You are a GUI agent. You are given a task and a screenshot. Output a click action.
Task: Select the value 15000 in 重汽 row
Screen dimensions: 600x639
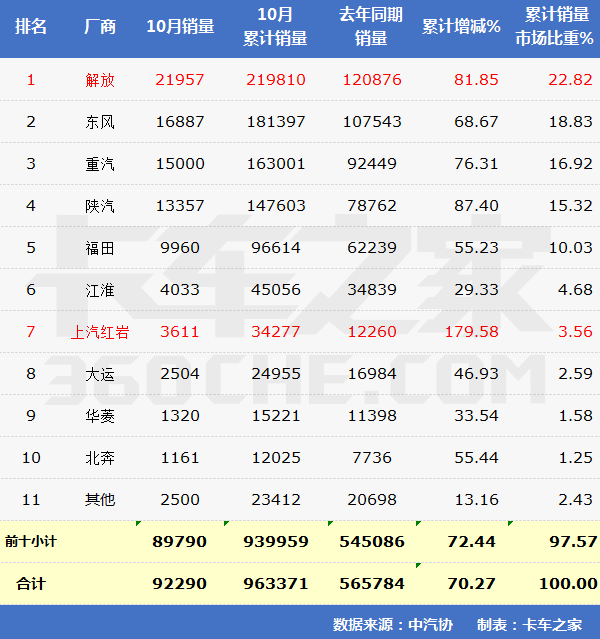pyautogui.click(x=180, y=164)
